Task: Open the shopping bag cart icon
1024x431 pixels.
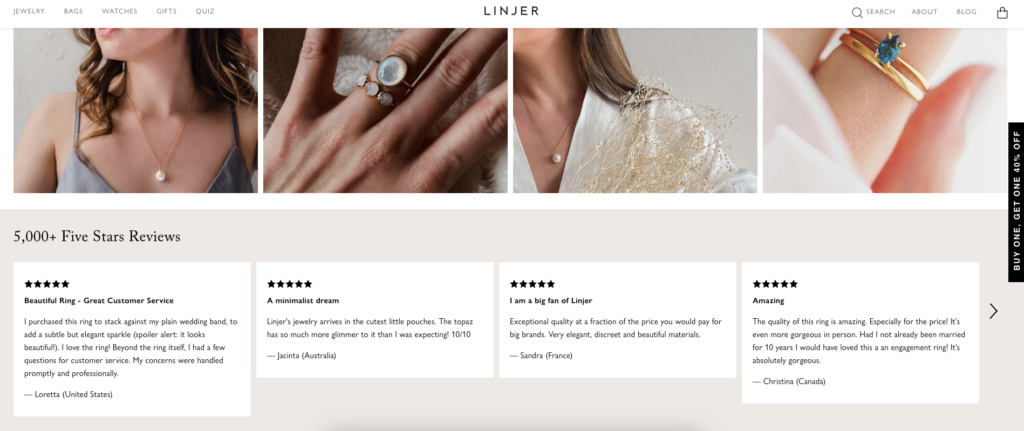Action: point(1002,12)
